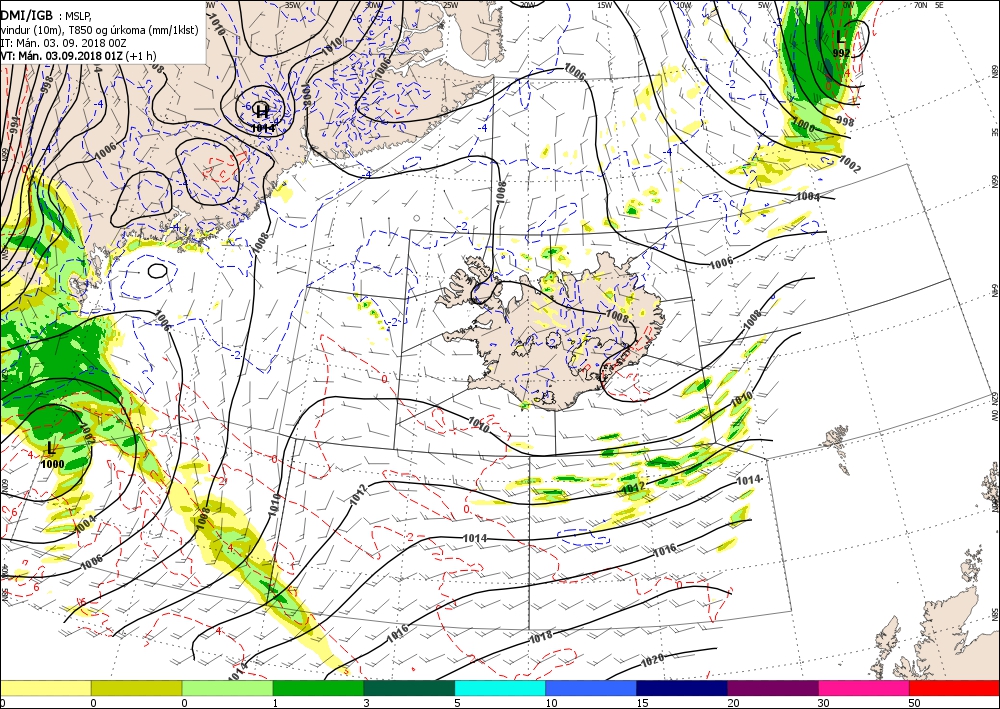Click the 70N latitude label
Viewport: 1000px width, 709px height.
pos(920,5)
